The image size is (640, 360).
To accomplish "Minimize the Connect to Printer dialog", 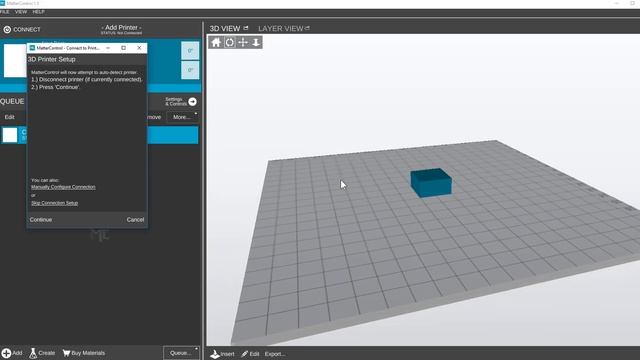I will click(x=108, y=48).
